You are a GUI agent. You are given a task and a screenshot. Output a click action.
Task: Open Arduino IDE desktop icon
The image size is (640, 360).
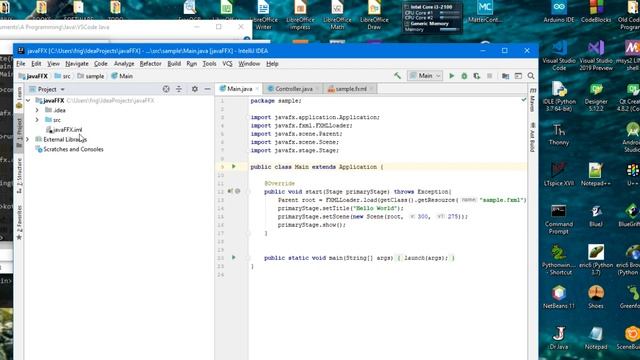click(559, 11)
